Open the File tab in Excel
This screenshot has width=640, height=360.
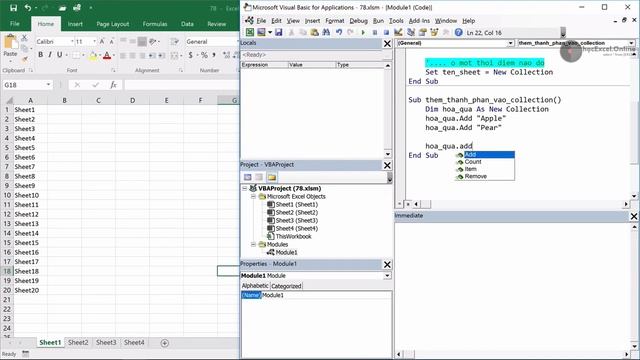coord(15,24)
